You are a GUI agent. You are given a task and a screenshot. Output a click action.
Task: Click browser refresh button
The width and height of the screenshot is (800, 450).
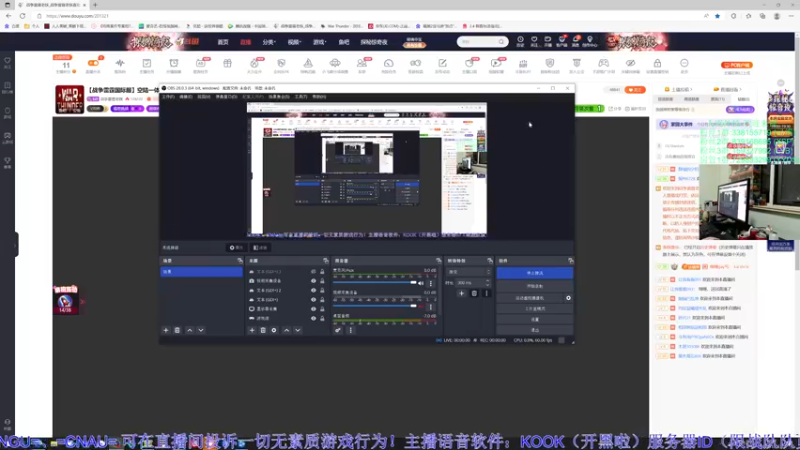click(22, 16)
